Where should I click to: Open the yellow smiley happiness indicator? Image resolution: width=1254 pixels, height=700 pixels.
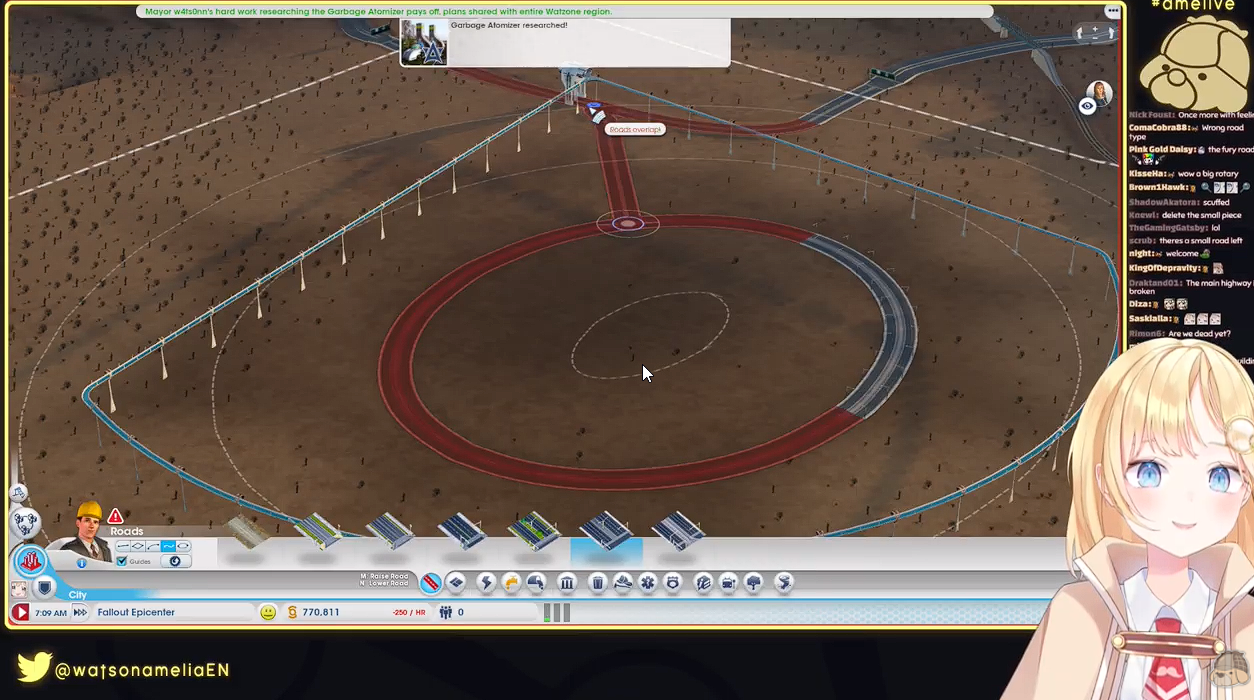268,612
